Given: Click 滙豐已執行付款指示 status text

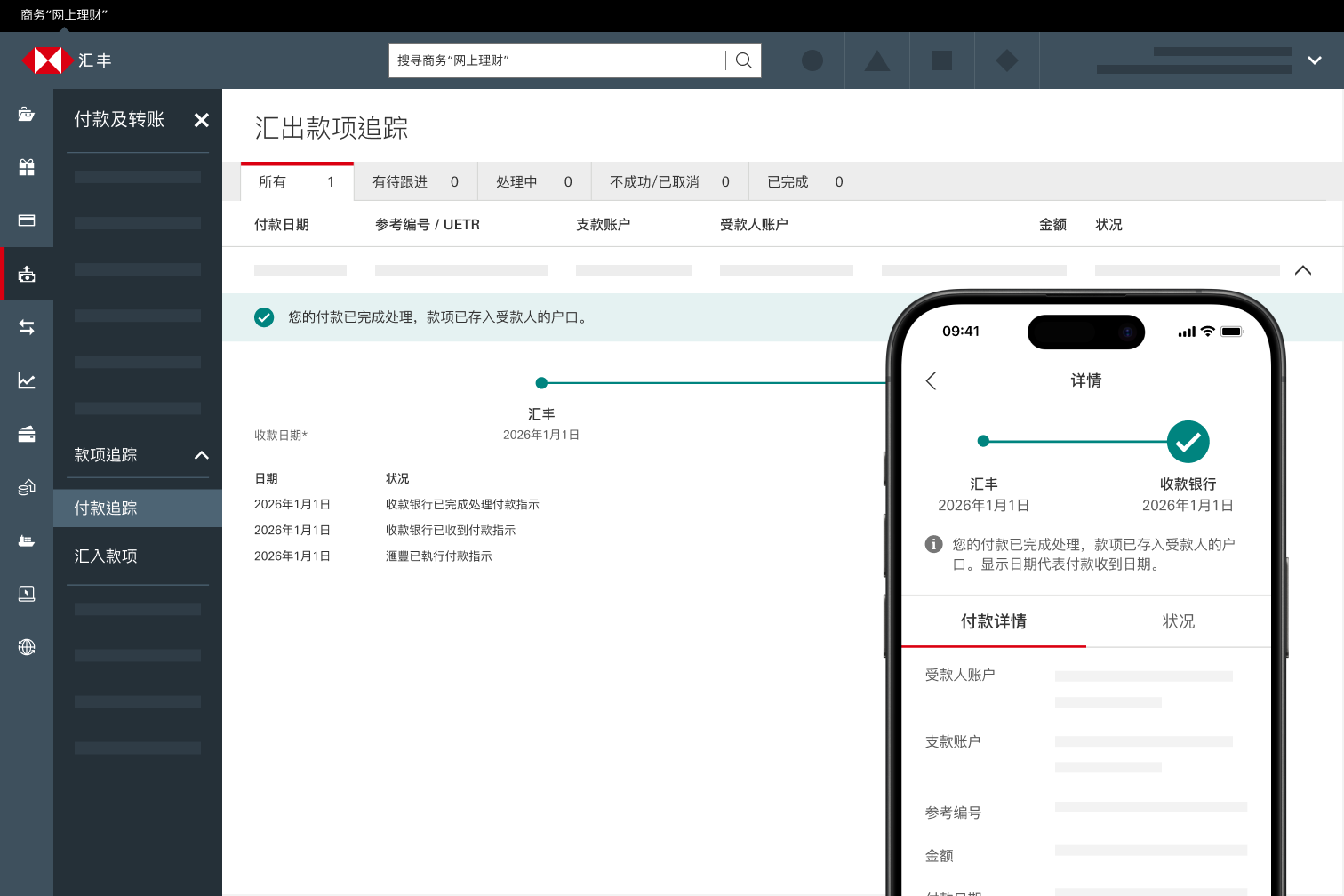Looking at the screenshot, I should click(439, 556).
